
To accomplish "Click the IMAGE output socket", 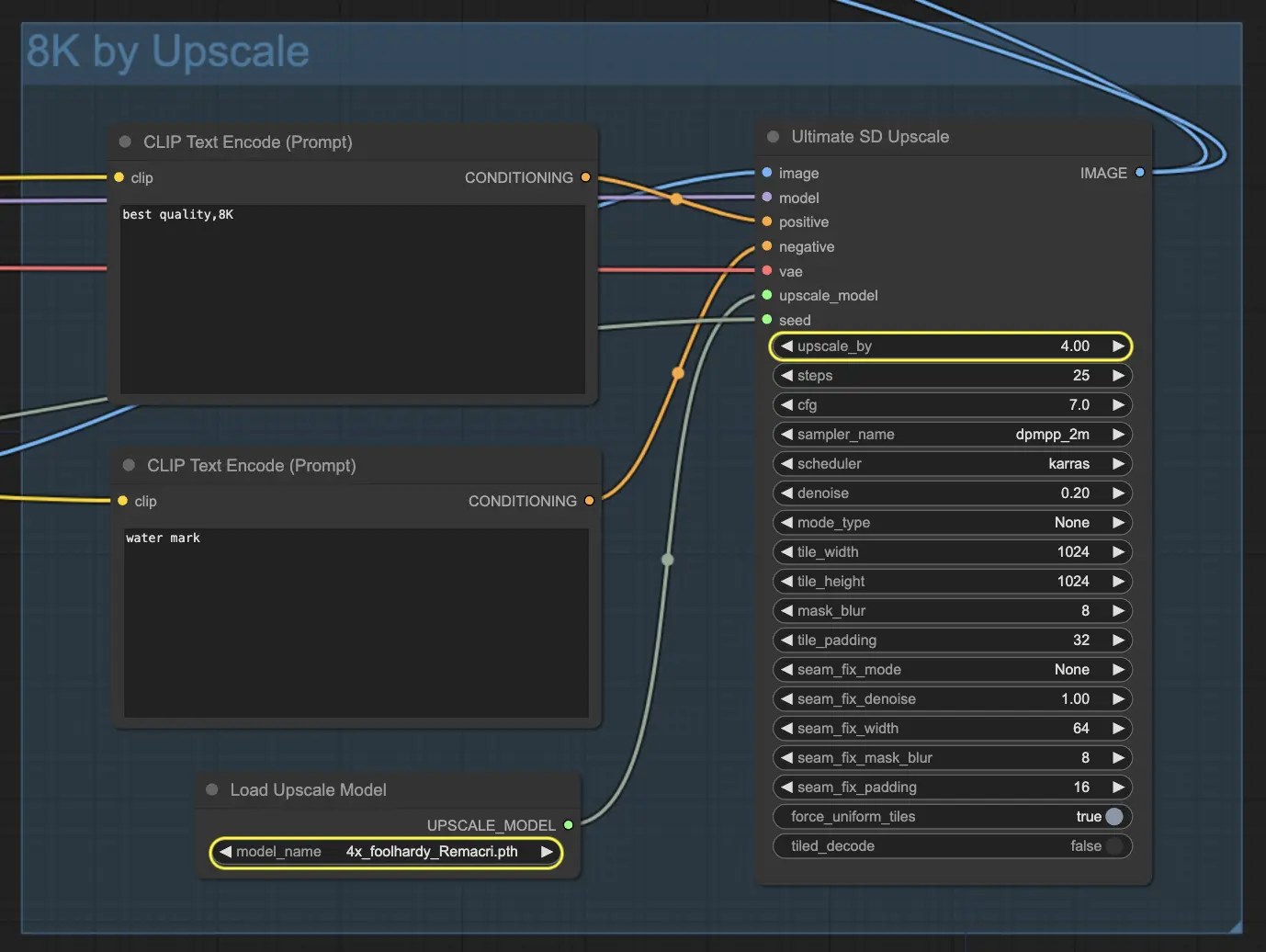I will pos(1140,173).
